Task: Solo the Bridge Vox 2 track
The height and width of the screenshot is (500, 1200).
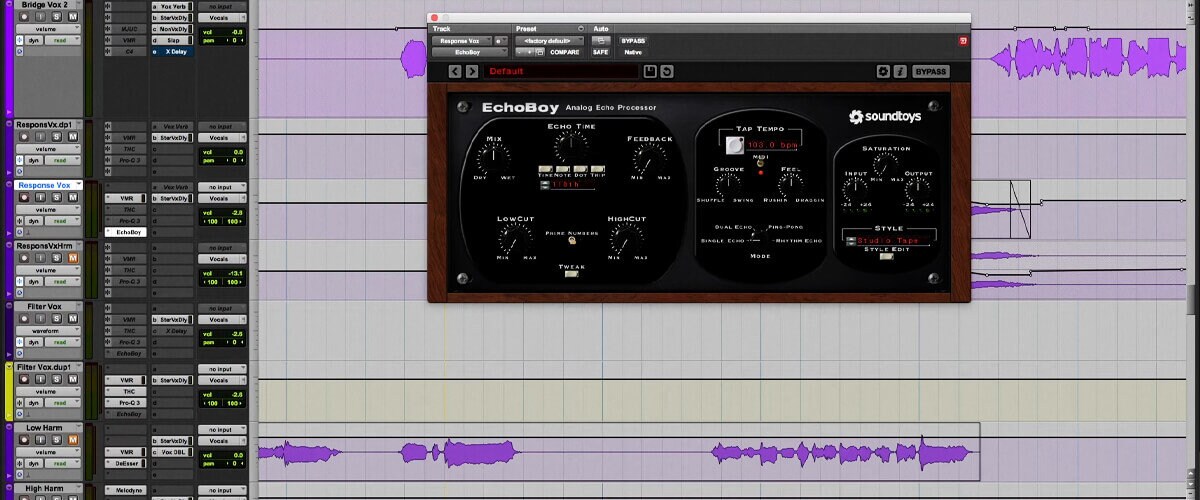Action: [56, 17]
